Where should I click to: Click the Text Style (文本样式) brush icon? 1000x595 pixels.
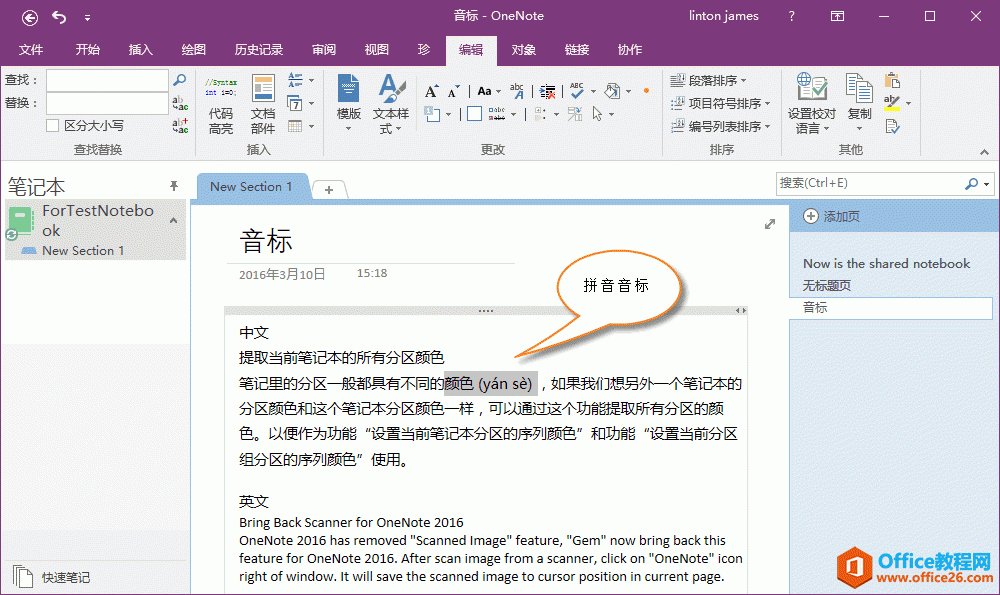click(391, 103)
